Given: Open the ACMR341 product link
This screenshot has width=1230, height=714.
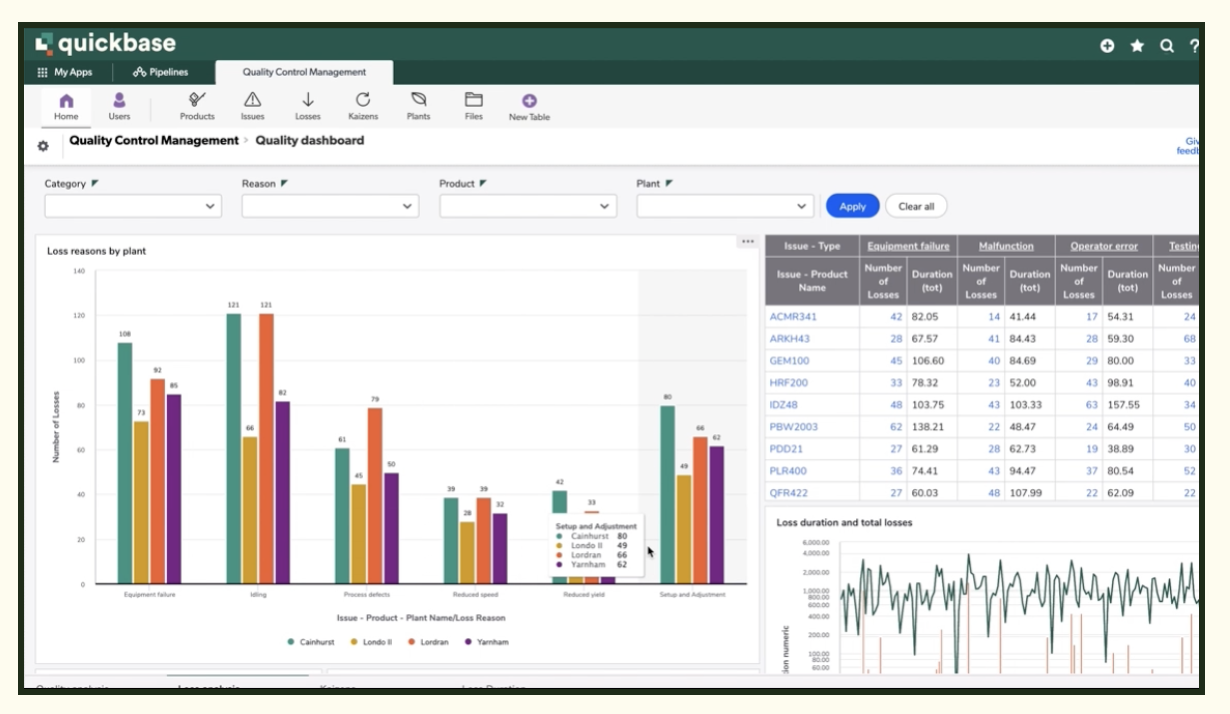Looking at the screenshot, I should [x=793, y=317].
